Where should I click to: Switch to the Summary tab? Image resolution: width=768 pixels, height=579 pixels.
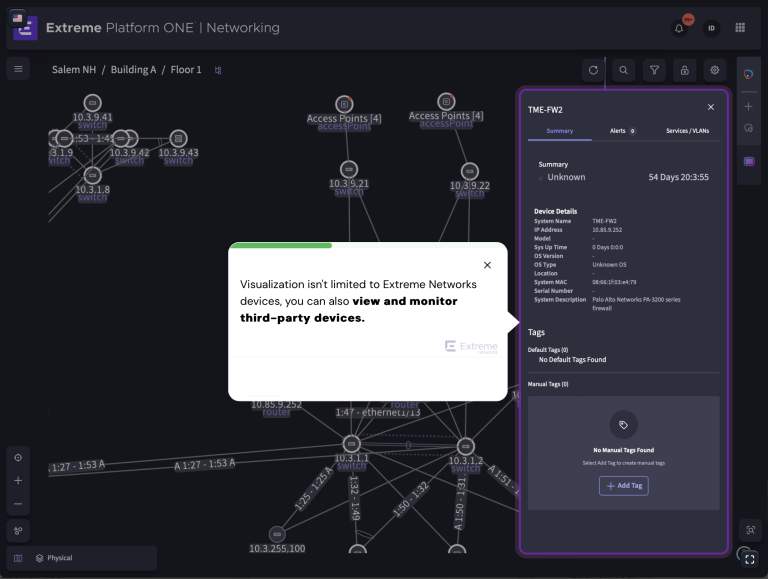click(559, 131)
